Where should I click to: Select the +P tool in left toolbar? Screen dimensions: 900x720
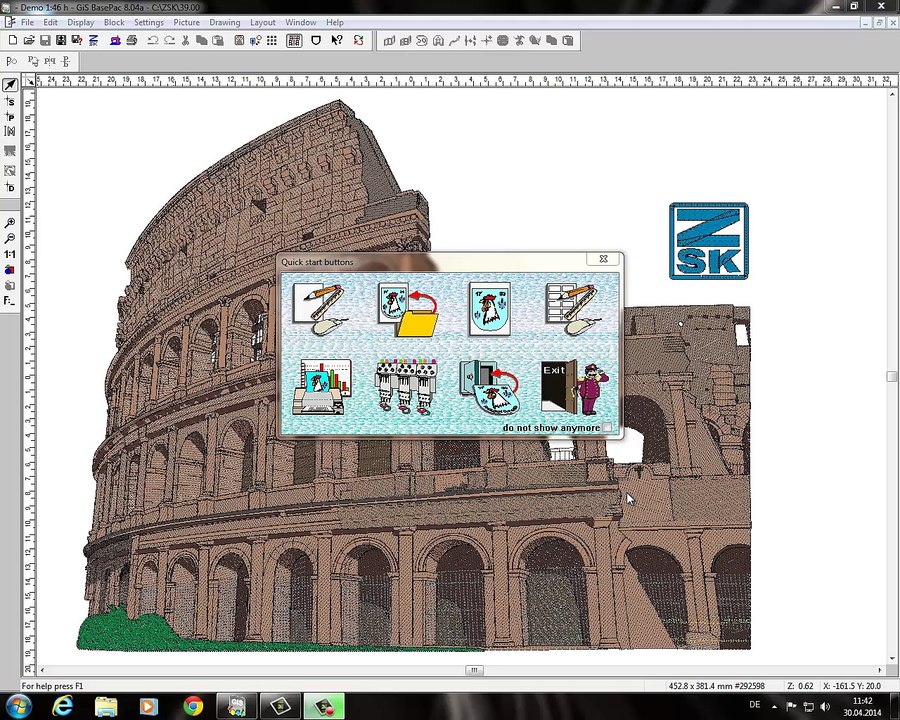click(10, 117)
